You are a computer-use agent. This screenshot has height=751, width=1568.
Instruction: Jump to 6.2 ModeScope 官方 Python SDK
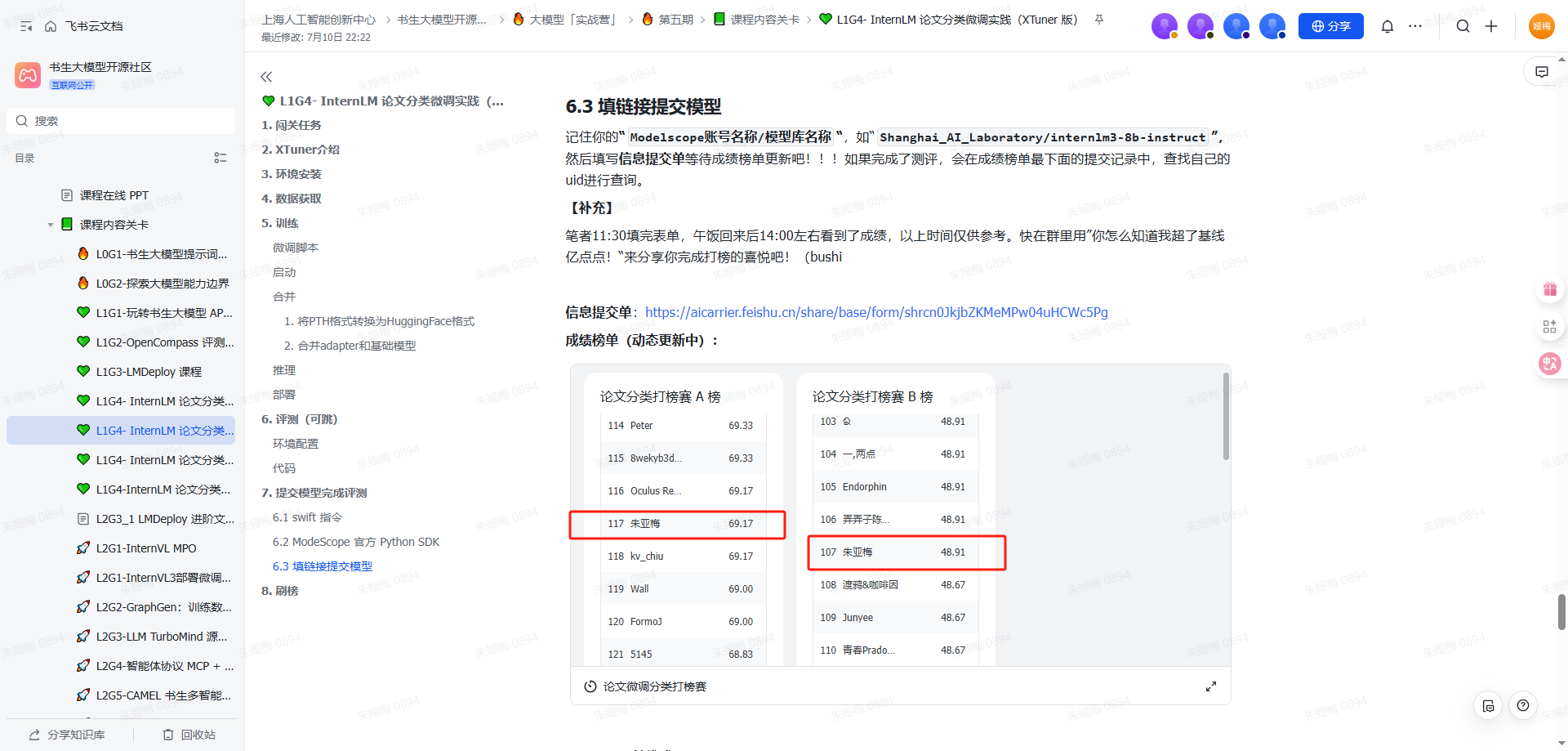[x=356, y=542]
